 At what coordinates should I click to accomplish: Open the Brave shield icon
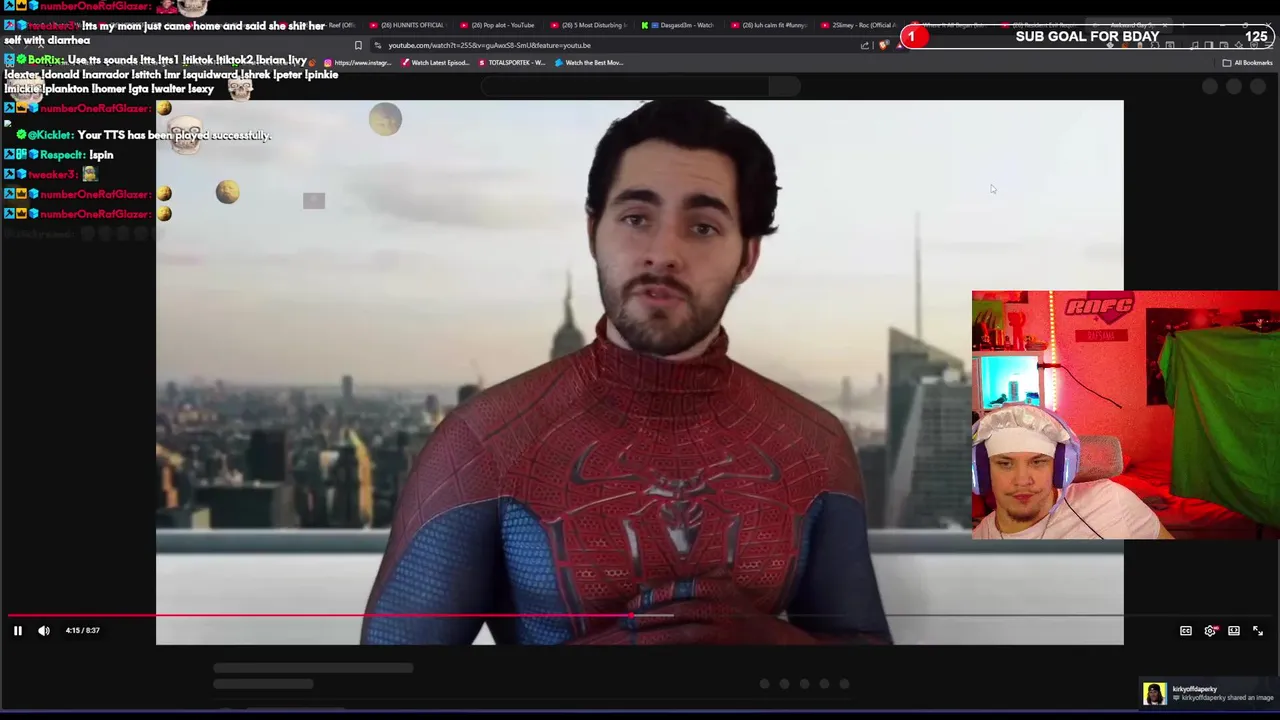click(x=883, y=45)
